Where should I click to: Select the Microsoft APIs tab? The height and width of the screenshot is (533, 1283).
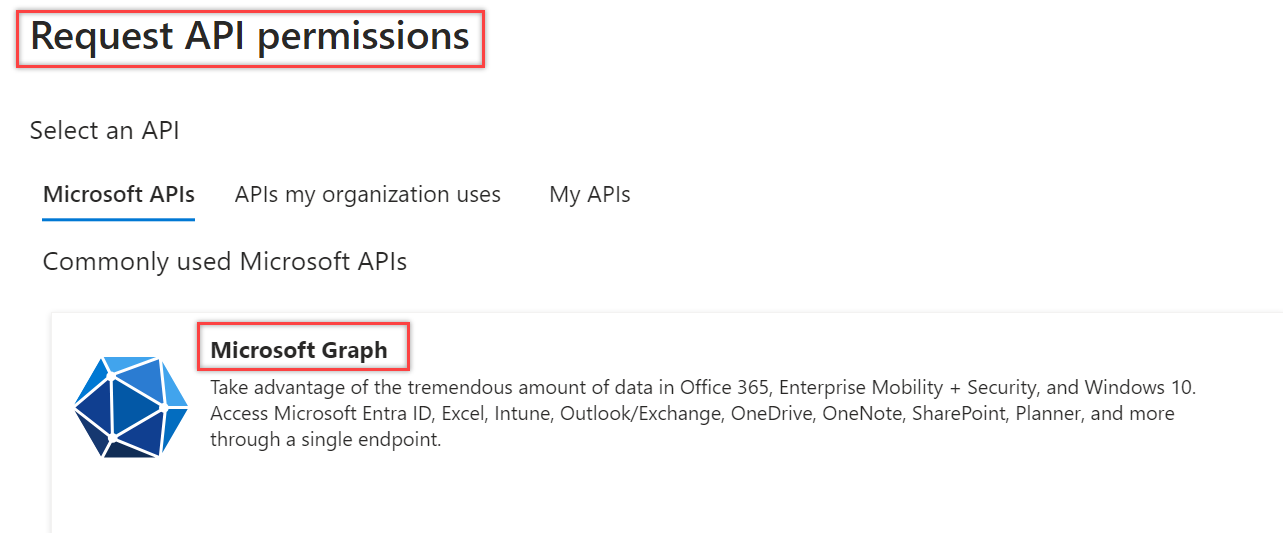click(x=119, y=194)
